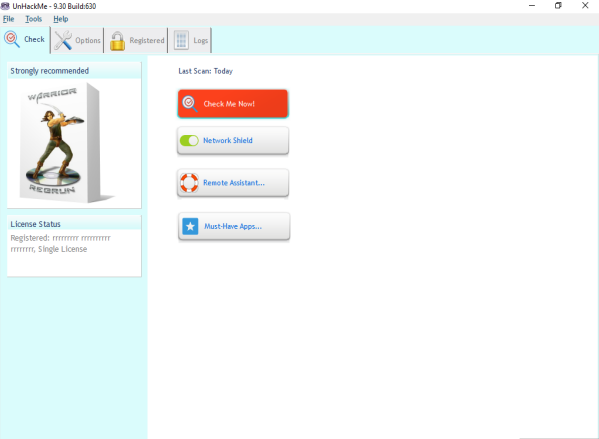The height and width of the screenshot is (439, 599).
Task: Open Remote Assistant...
Action: pos(233,183)
